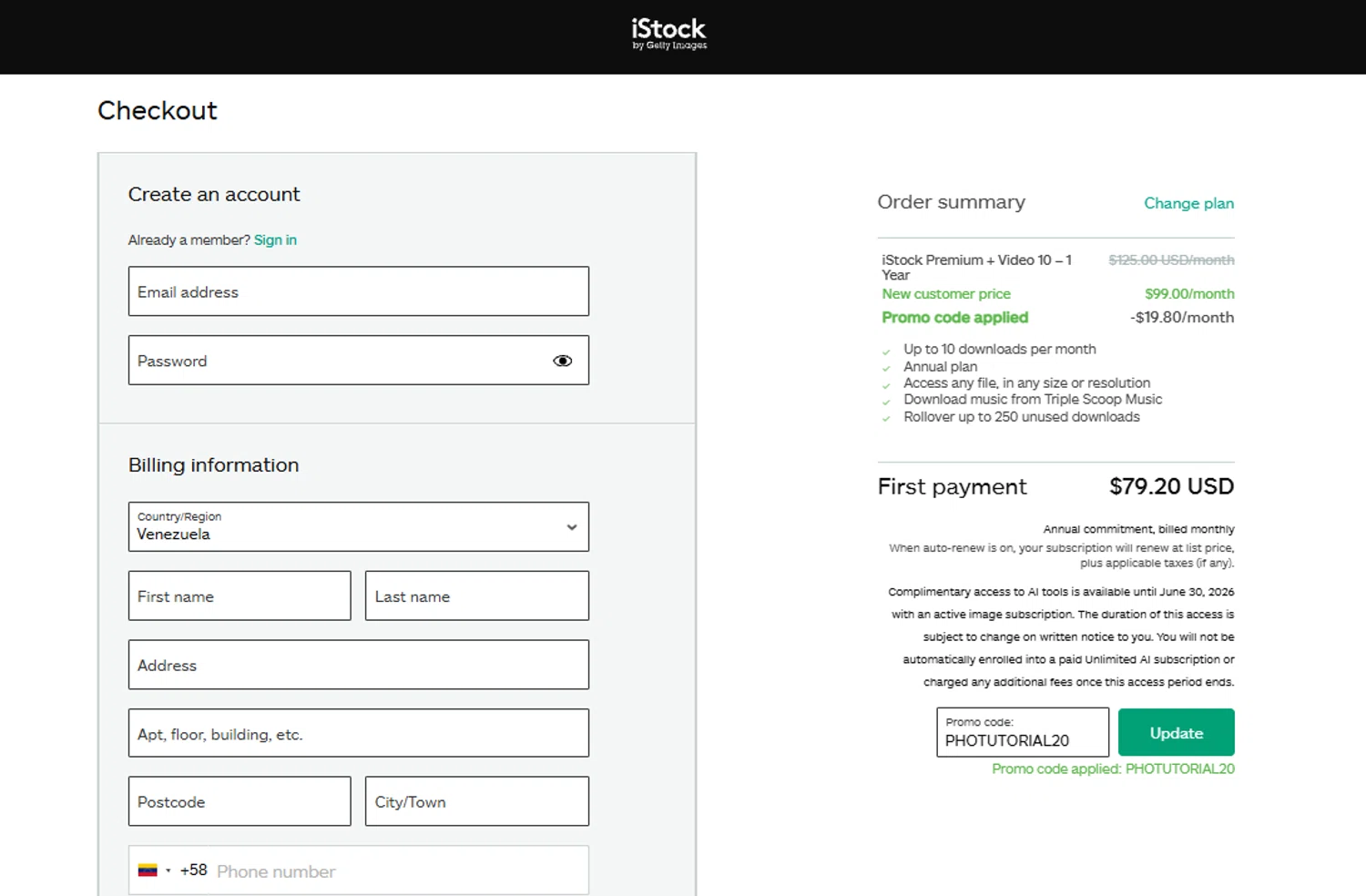Select the First name field
The width and height of the screenshot is (1366, 896).
click(240, 596)
